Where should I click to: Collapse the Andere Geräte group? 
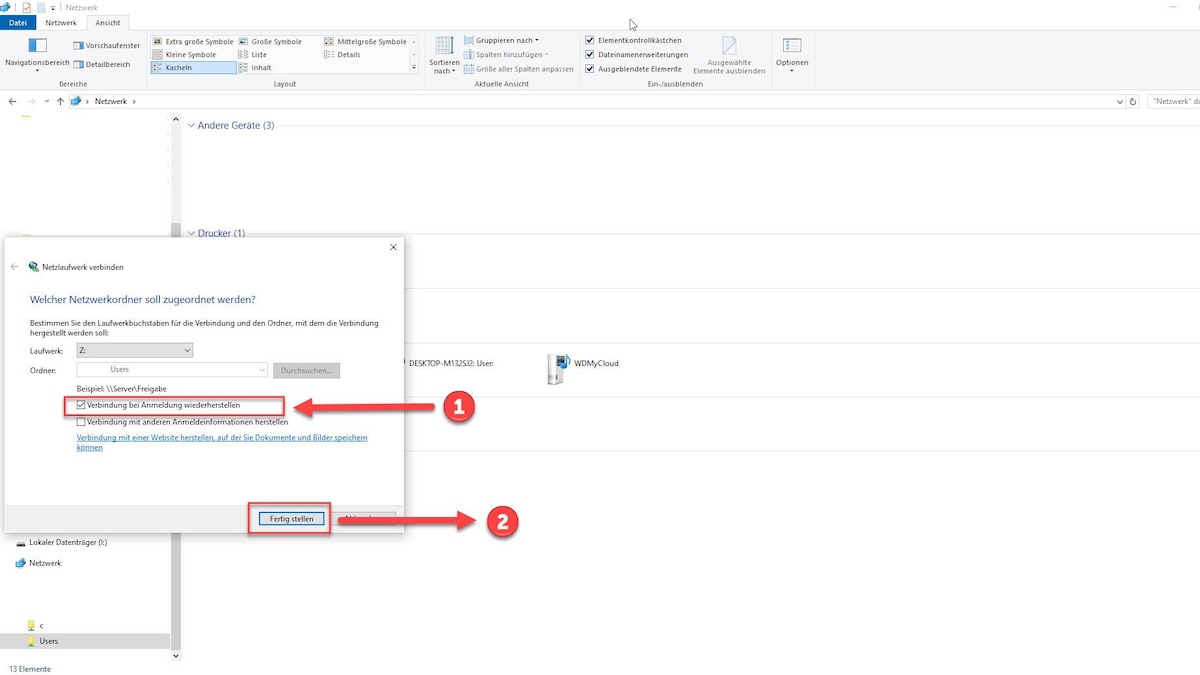tap(192, 125)
